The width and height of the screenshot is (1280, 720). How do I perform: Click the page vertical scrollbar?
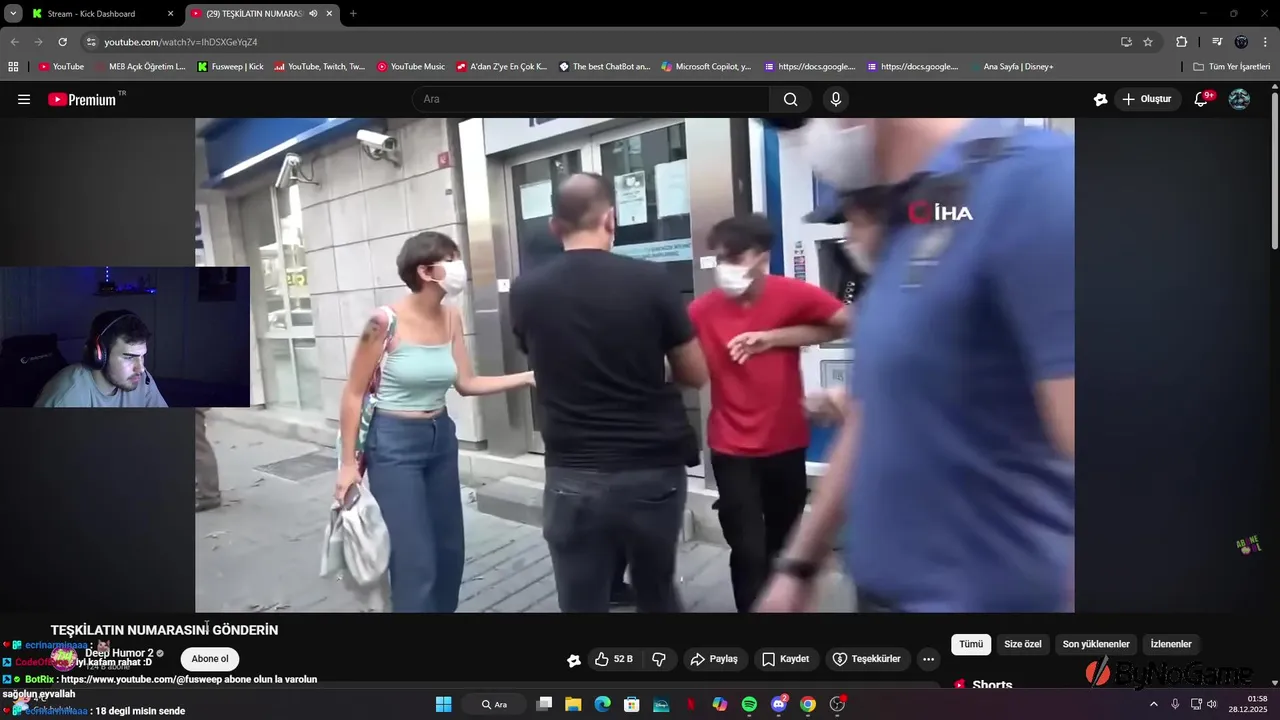pyautogui.click(x=1274, y=170)
